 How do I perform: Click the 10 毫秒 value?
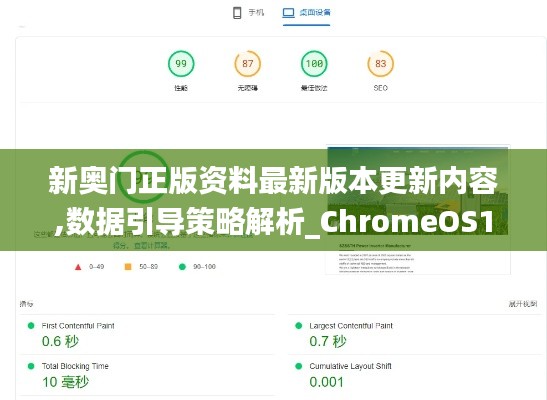(65, 382)
